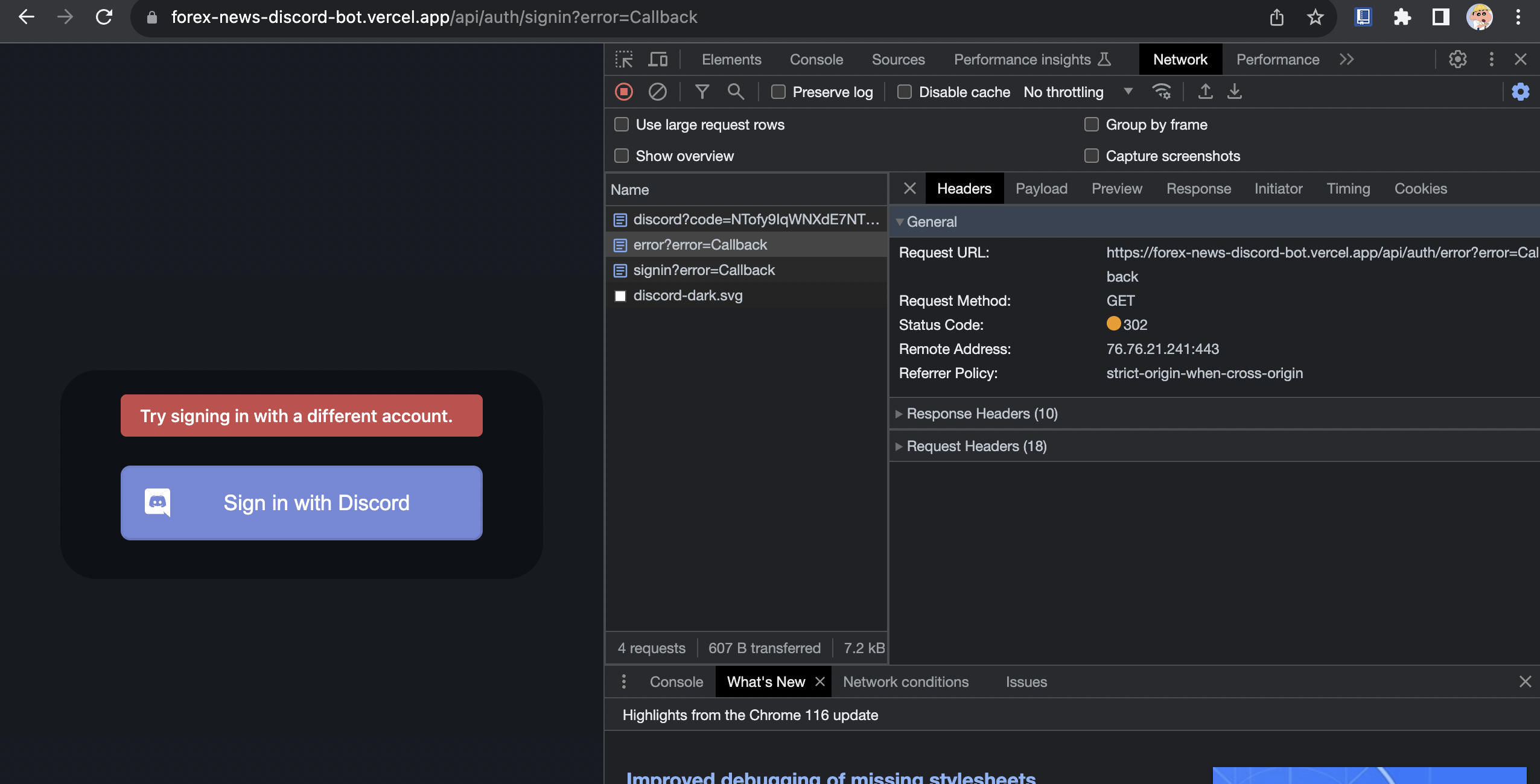Click the orange 302 status indicator
The height and width of the screenshot is (784, 1540).
click(x=1114, y=324)
